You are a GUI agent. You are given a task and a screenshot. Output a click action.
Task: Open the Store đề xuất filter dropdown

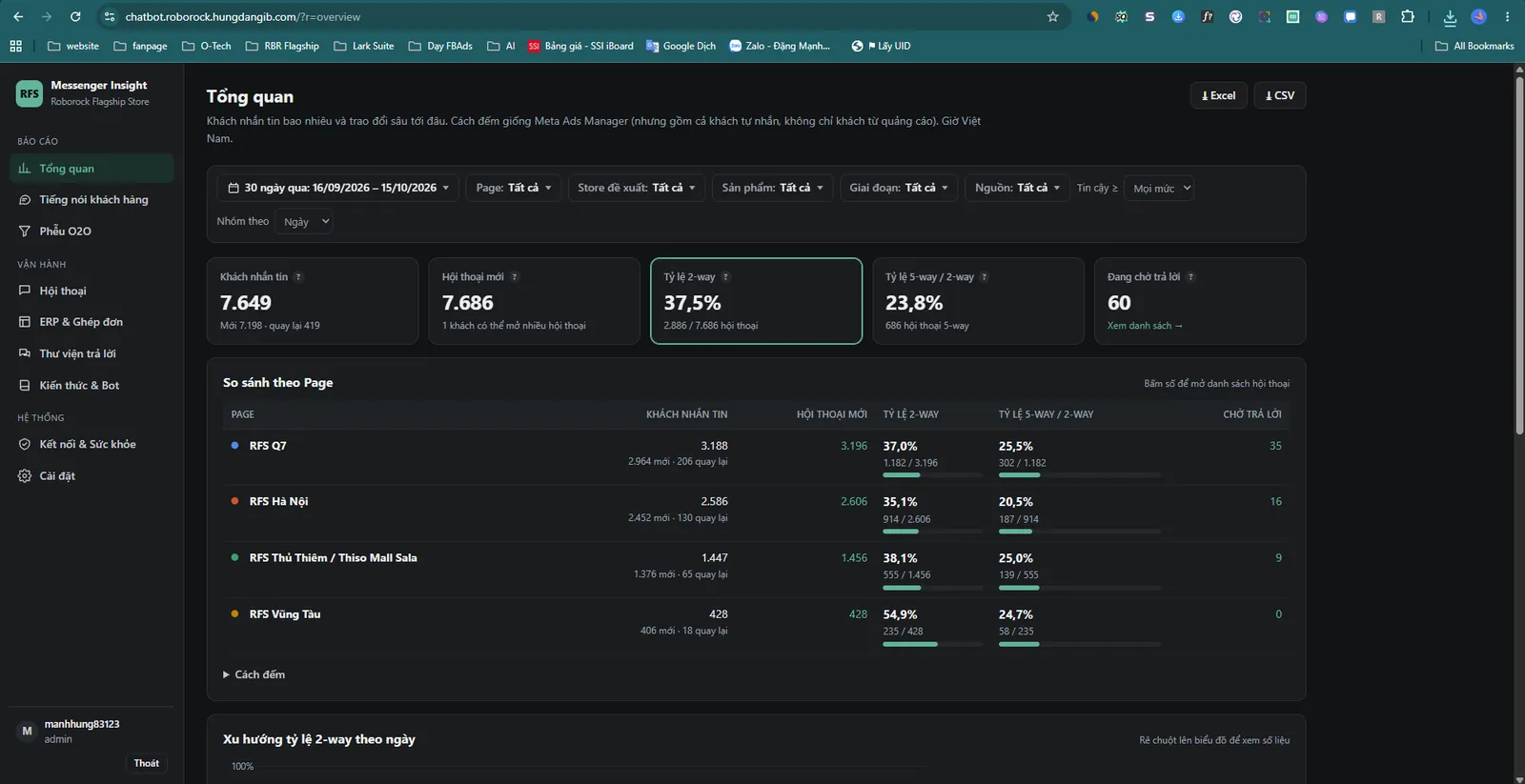[637, 188]
